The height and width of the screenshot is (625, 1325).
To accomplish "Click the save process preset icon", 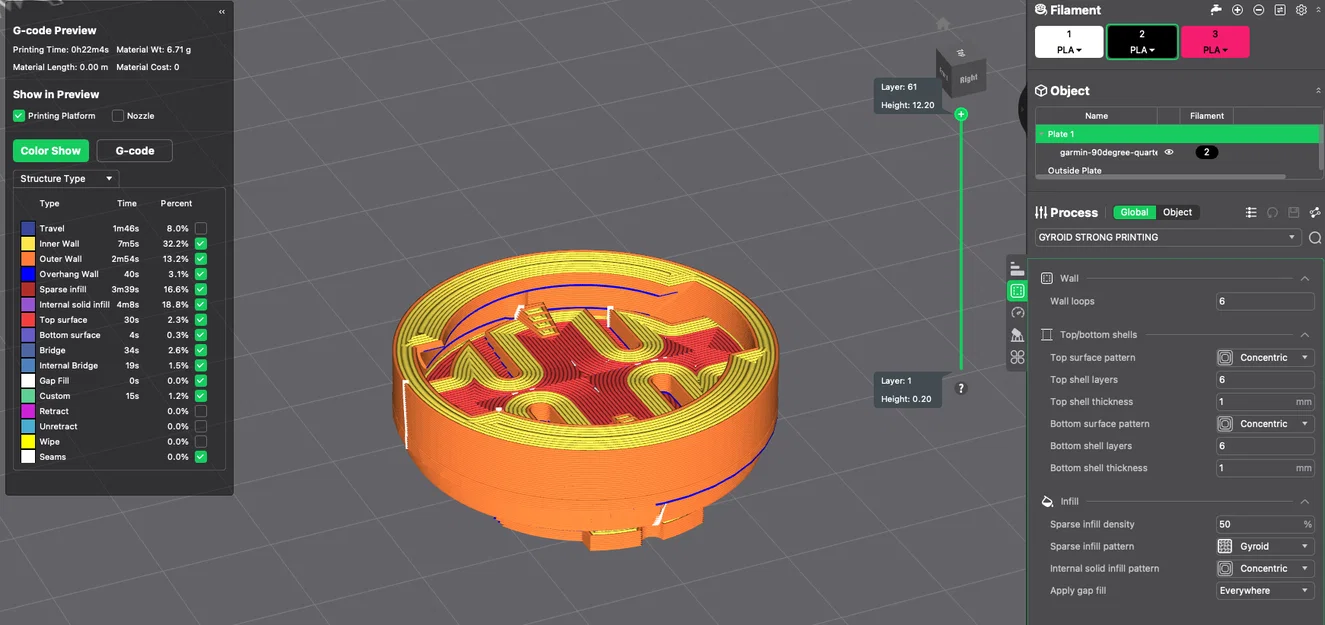I will point(1294,212).
